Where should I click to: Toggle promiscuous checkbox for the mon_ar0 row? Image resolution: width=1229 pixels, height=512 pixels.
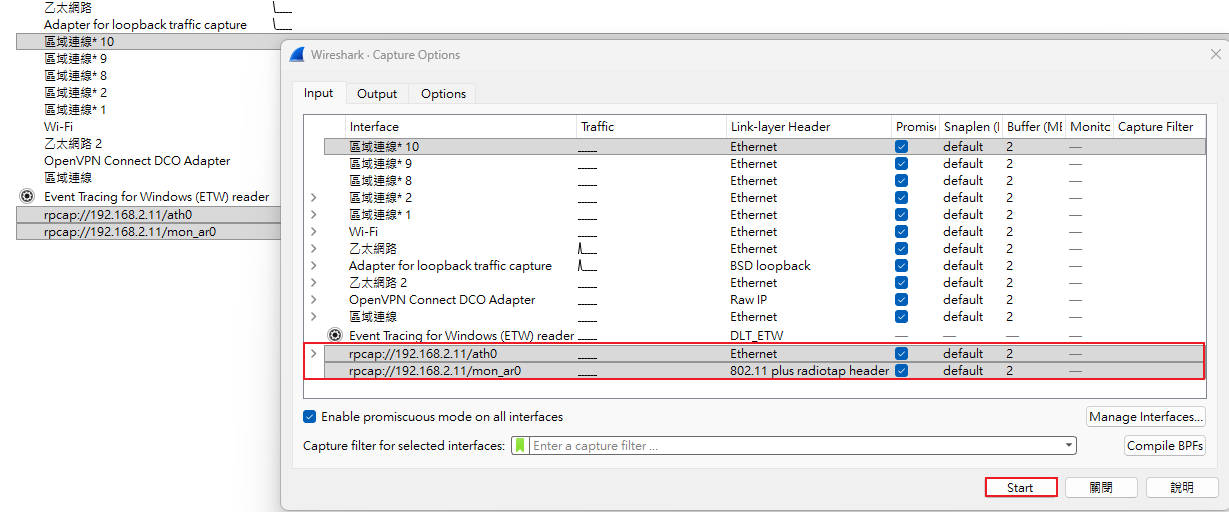tap(902, 371)
